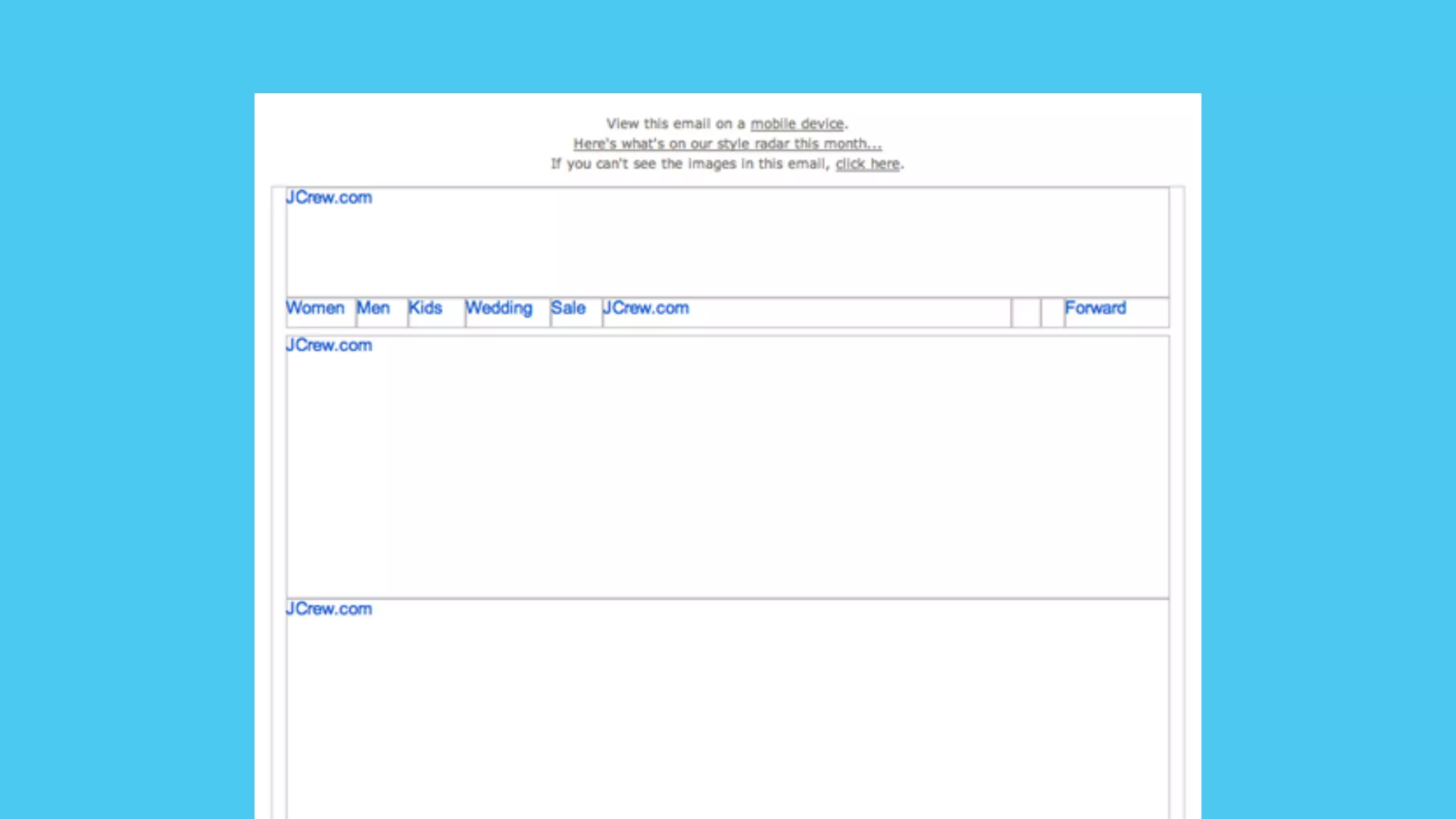
Task: Click the Forward link
Action: coord(1095,308)
